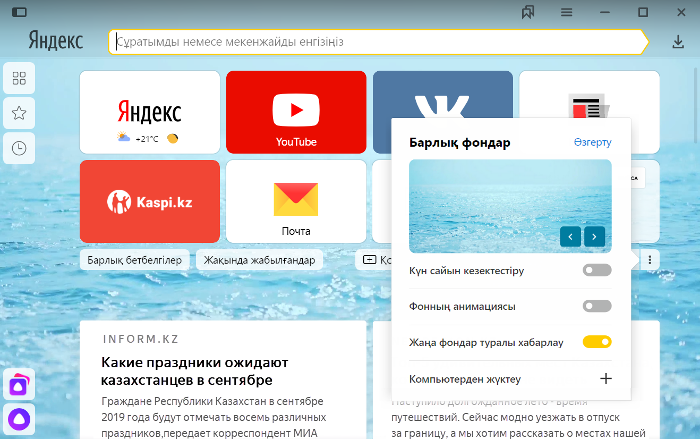Open the YouTube tile
Image resolution: width=700 pixels, height=439 pixels.
click(x=296, y=112)
